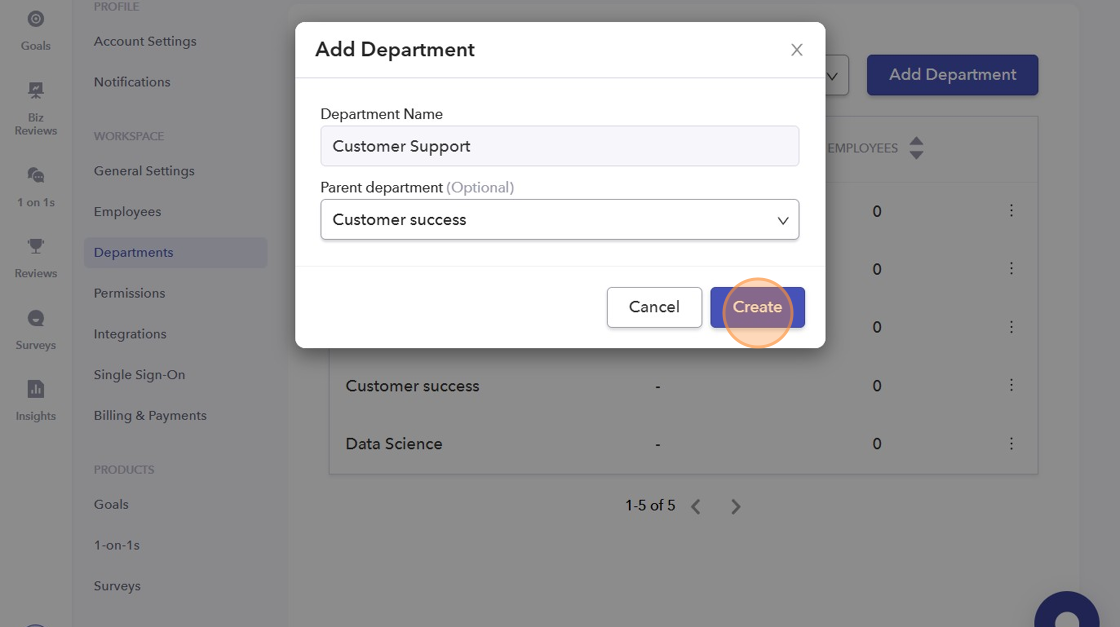Open three-dot menu for Data Science row

1011,444
